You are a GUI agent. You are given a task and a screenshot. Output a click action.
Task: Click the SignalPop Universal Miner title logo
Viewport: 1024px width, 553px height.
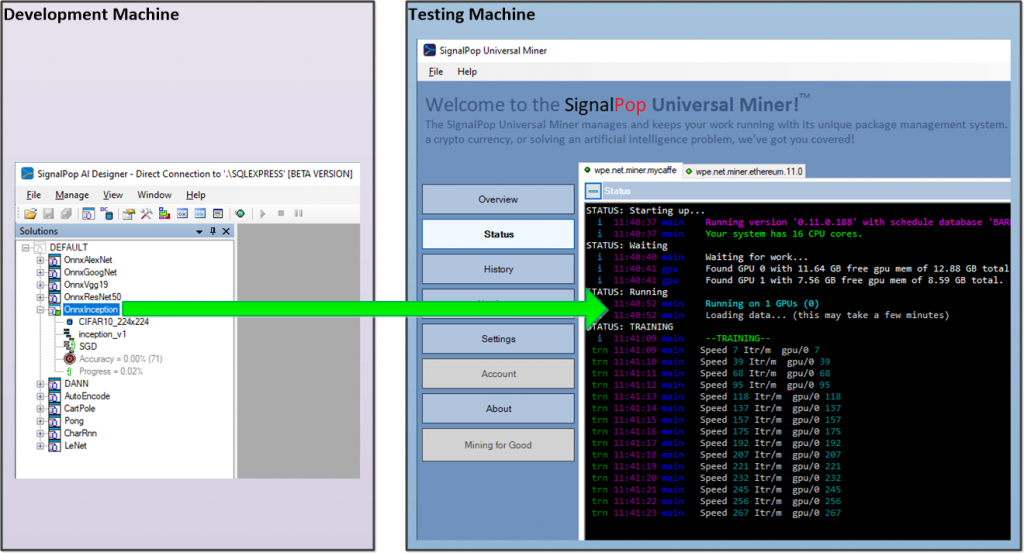point(429,50)
